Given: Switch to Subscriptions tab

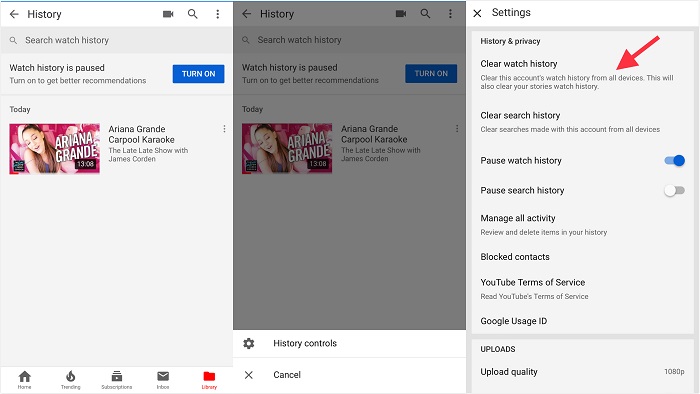Looking at the screenshot, I should pyautogui.click(x=117, y=380).
